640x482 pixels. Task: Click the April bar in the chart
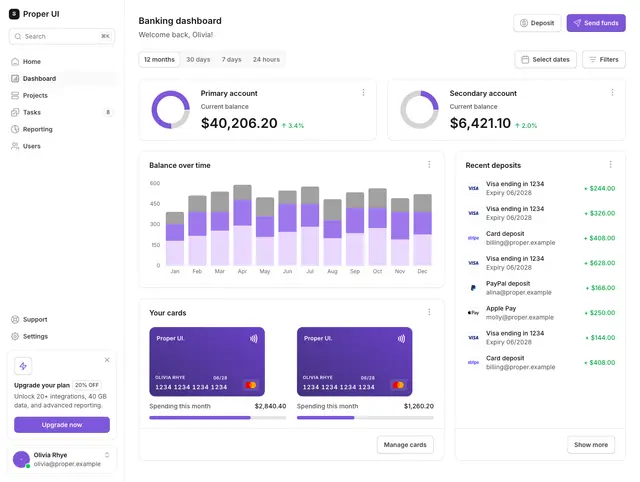pos(242,225)
